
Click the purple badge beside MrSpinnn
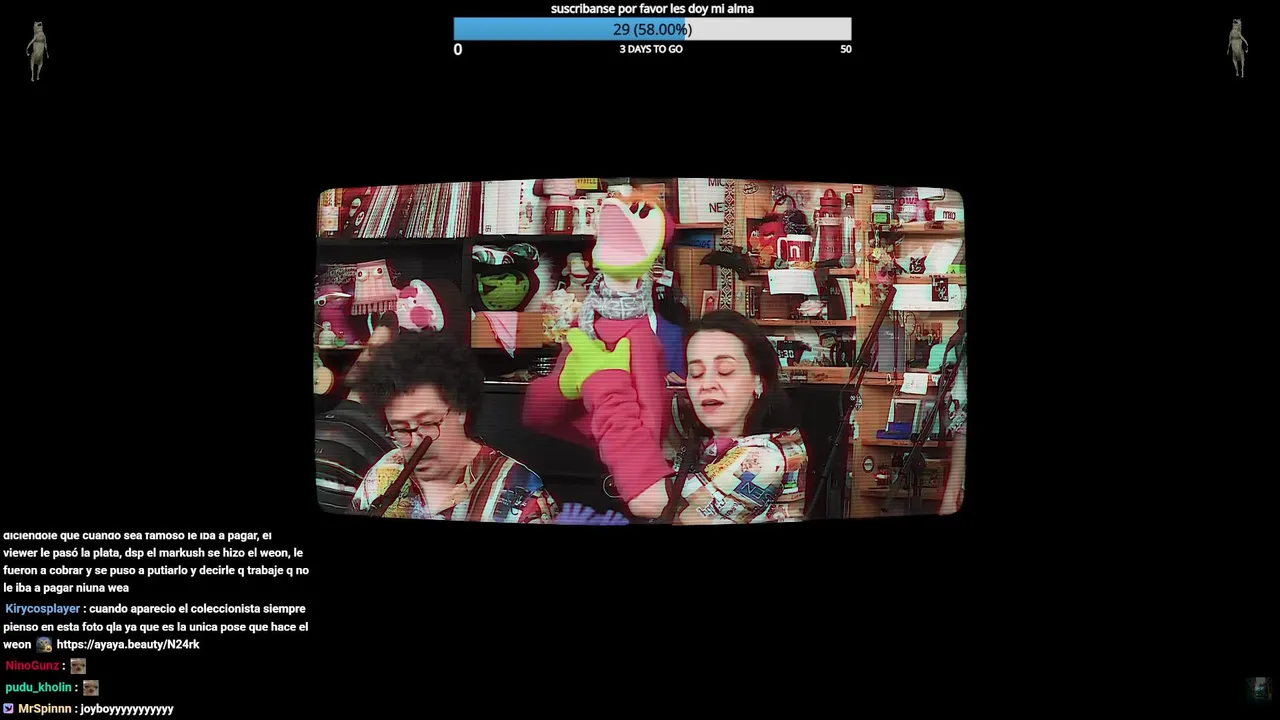point(8,709)
